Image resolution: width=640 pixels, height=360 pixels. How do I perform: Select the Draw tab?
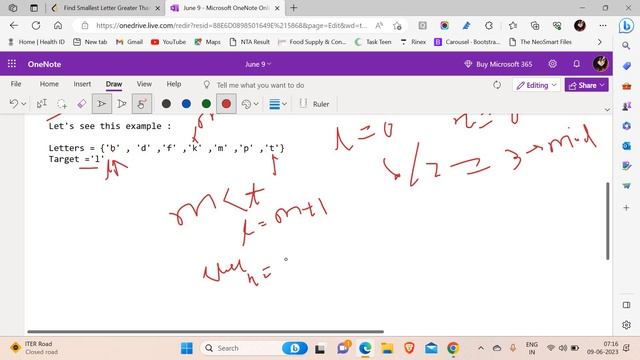(x=114, y=84)
